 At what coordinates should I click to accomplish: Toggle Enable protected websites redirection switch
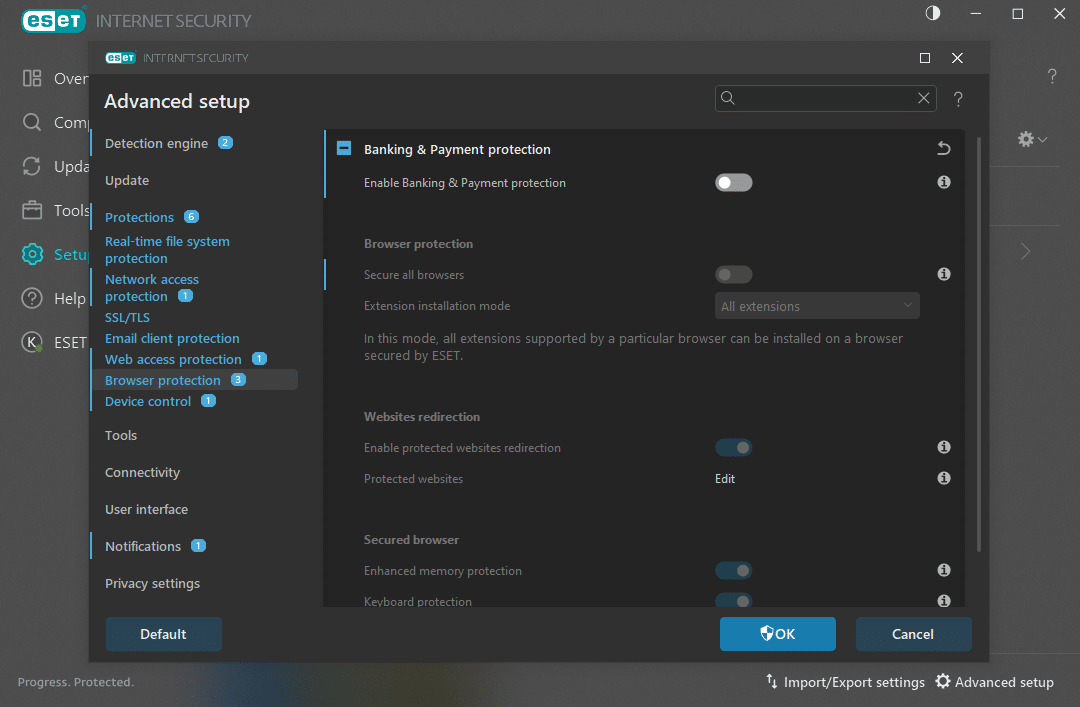pos(734,448)
